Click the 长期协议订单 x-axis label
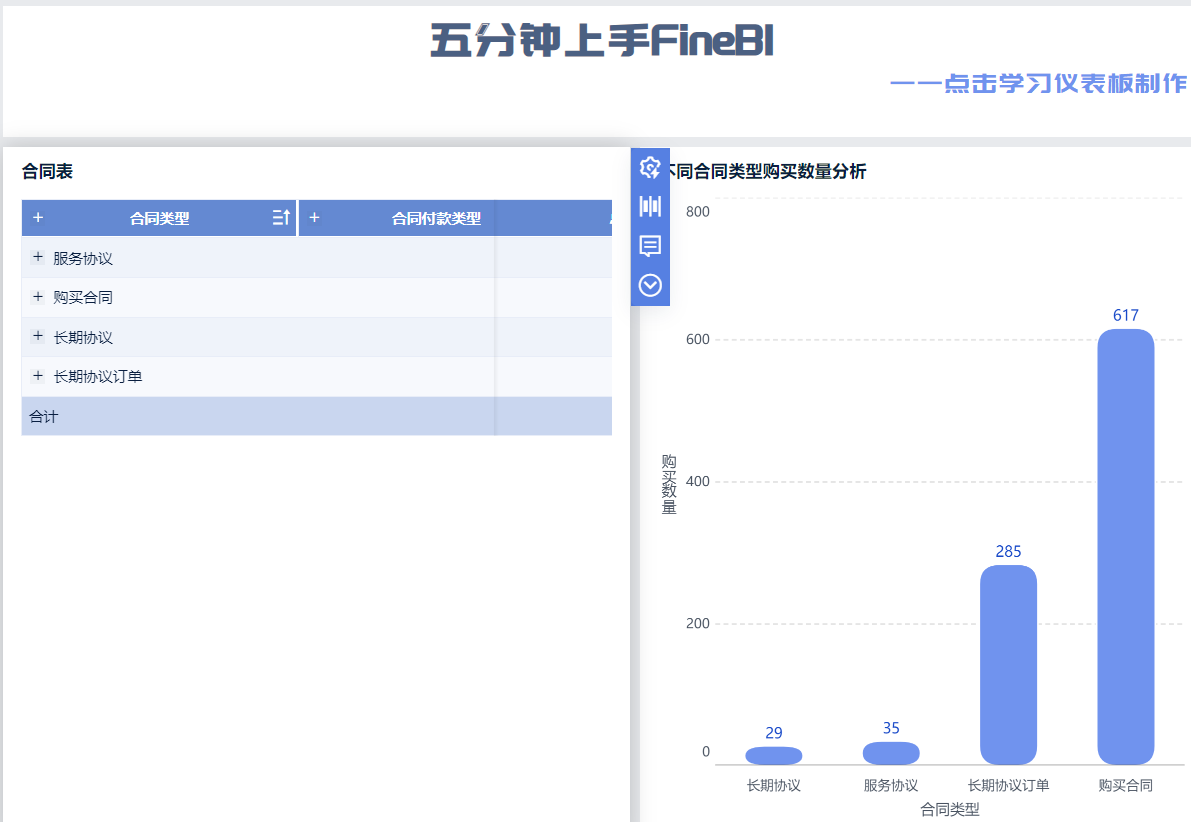This screenshot has height=822, width=1191. [1009, 786]
